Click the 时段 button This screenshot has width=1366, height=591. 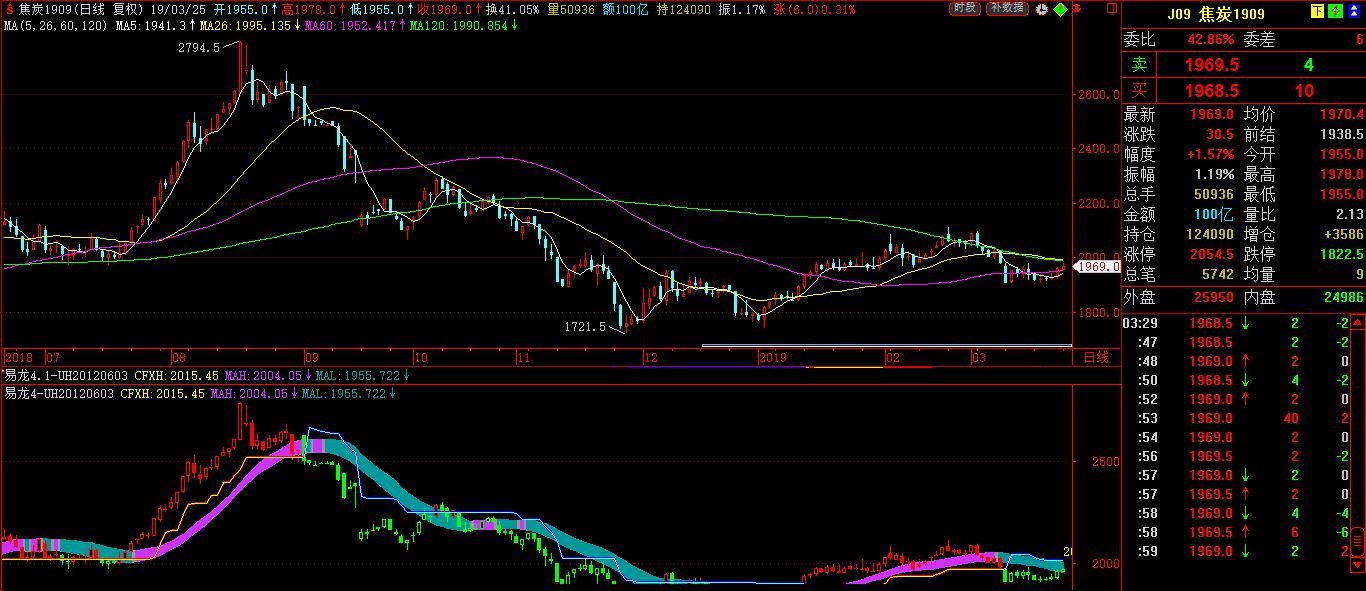(x=964, y=8)
